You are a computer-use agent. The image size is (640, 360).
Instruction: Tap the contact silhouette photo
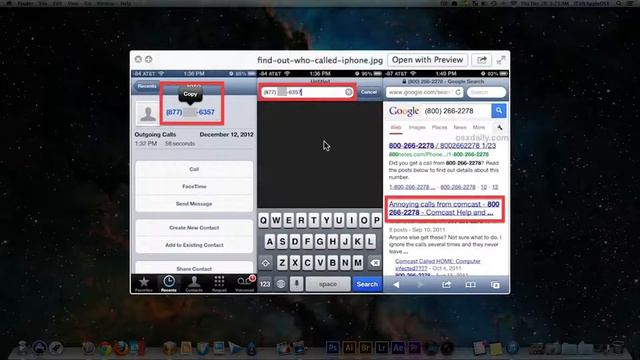(x=148, y=113)
